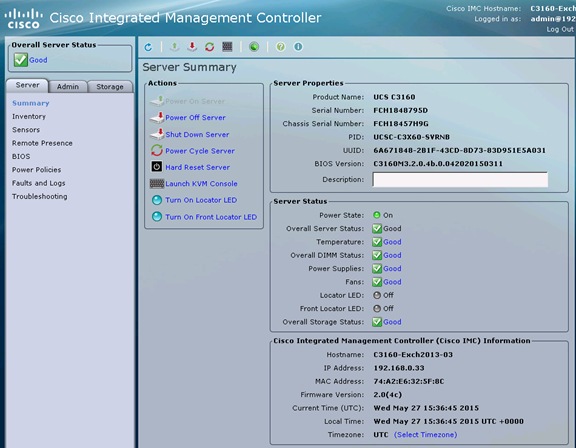
Task: Click the KVM console toolbar icon
Action: pos(227,47)
